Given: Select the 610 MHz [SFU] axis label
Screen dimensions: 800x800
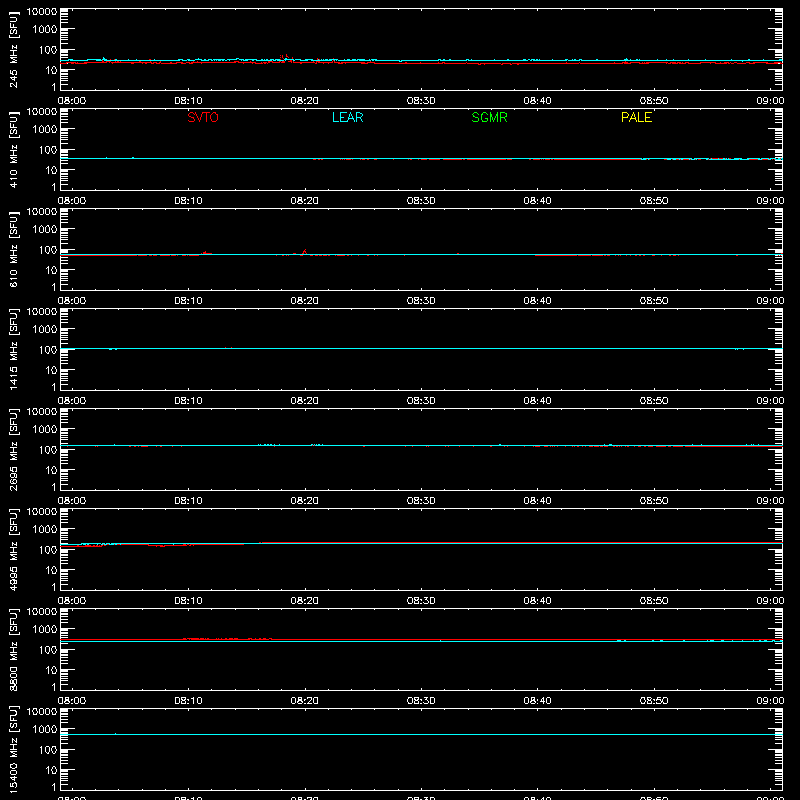Looking at the screenshot, I should [x=13, y=249].
